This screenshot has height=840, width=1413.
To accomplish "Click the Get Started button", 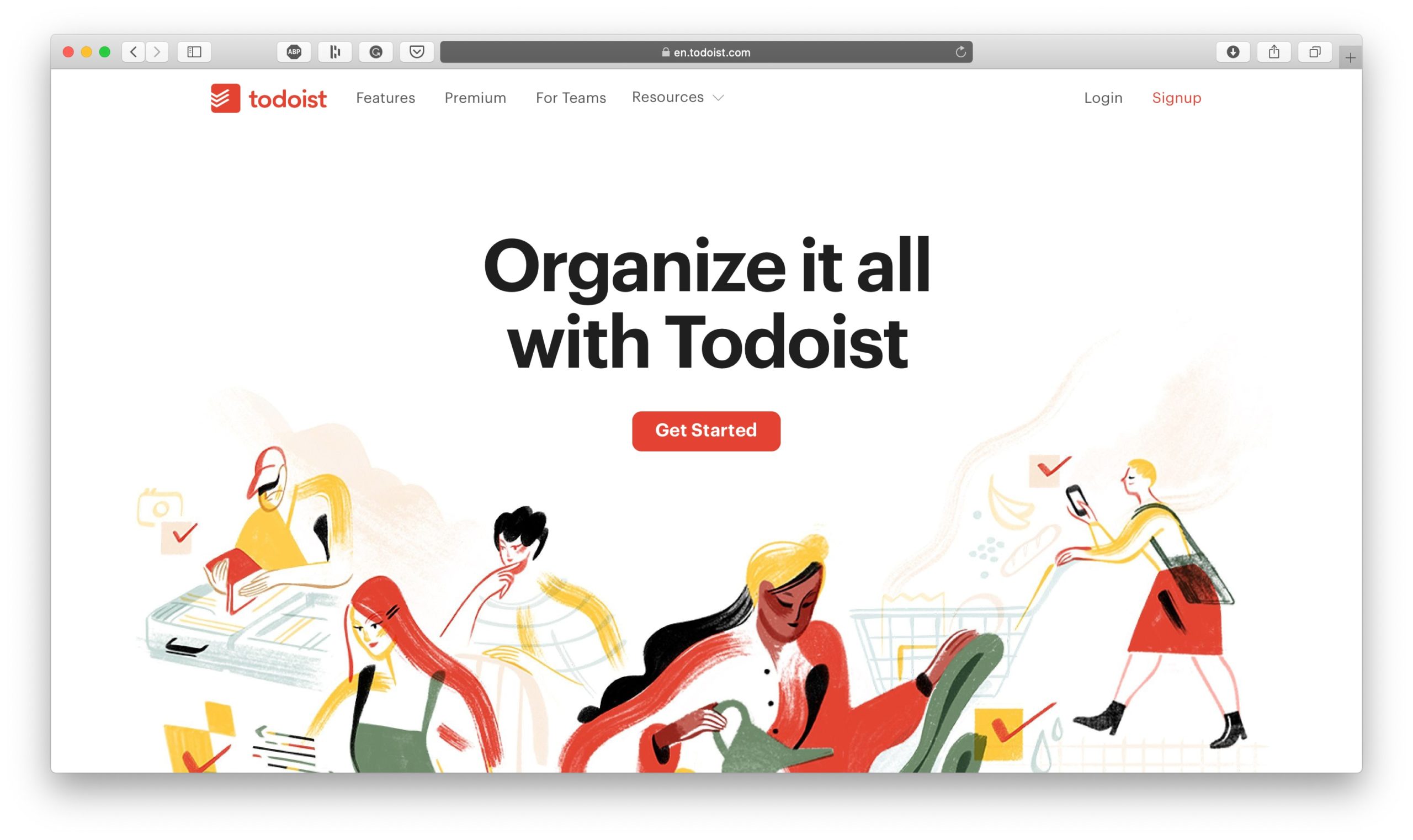I will pyautogui.click(x=706, y=430).
